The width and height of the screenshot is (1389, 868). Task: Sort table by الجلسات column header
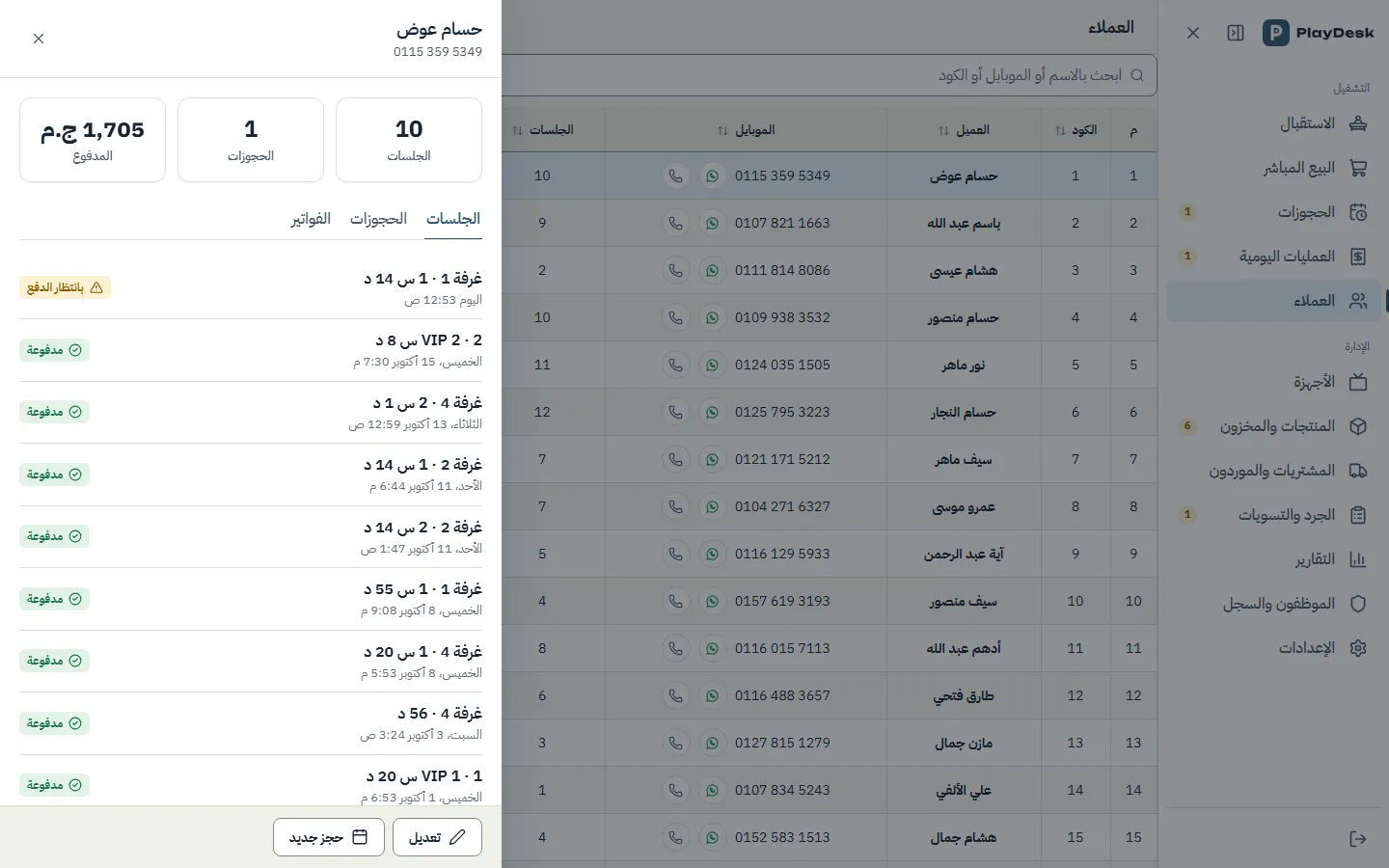(542, 130)
